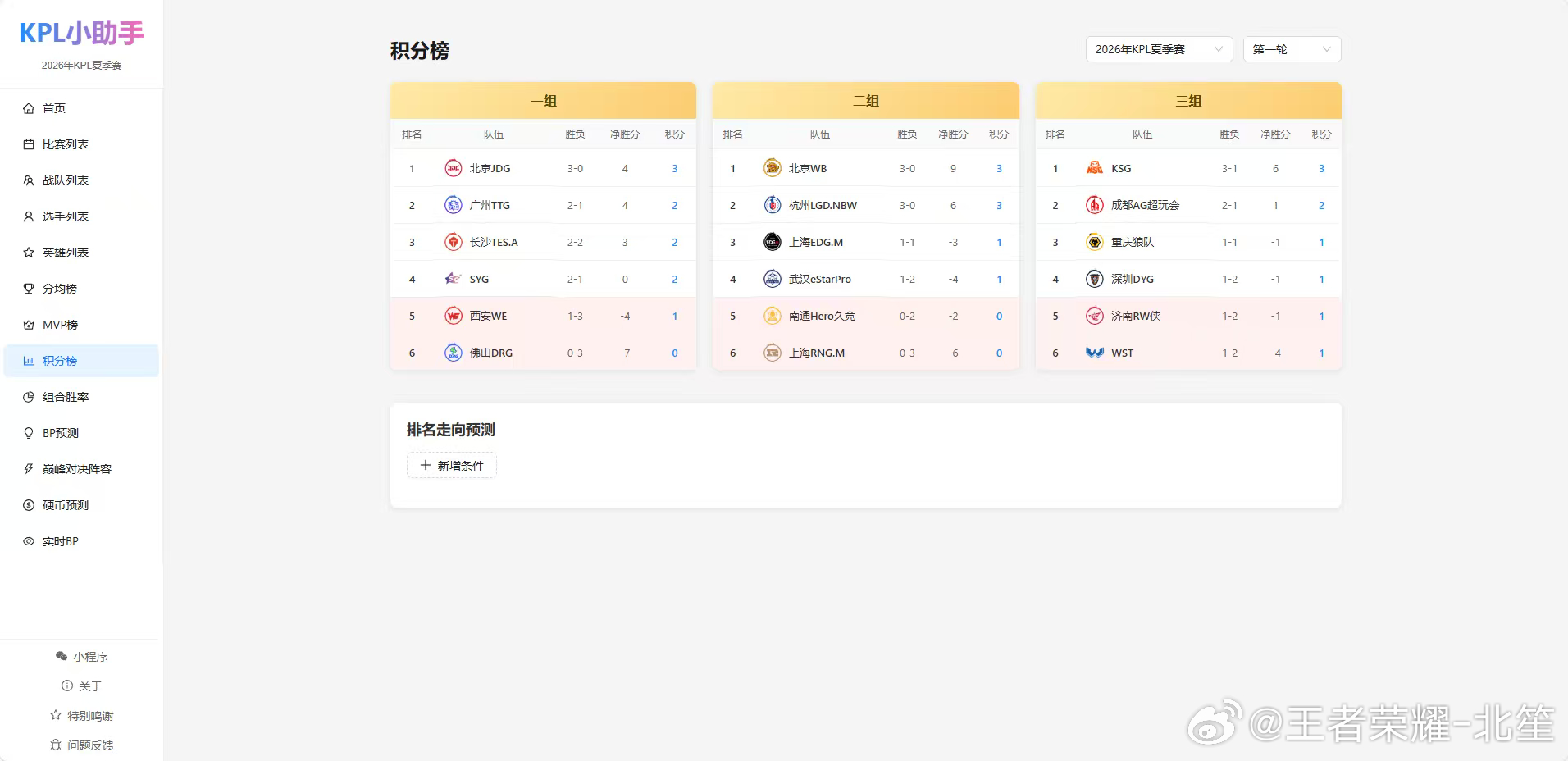Click the 成都AG超玩会 team logo
Viewport: 1568px width, 761px height.
pos(1095,205)
